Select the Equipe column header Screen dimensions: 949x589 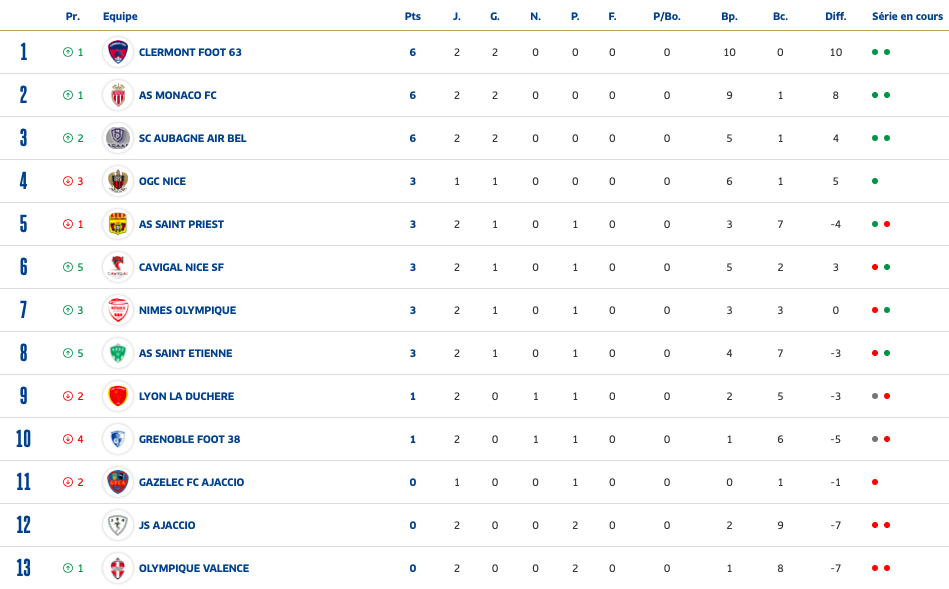[x=120, y=16]
